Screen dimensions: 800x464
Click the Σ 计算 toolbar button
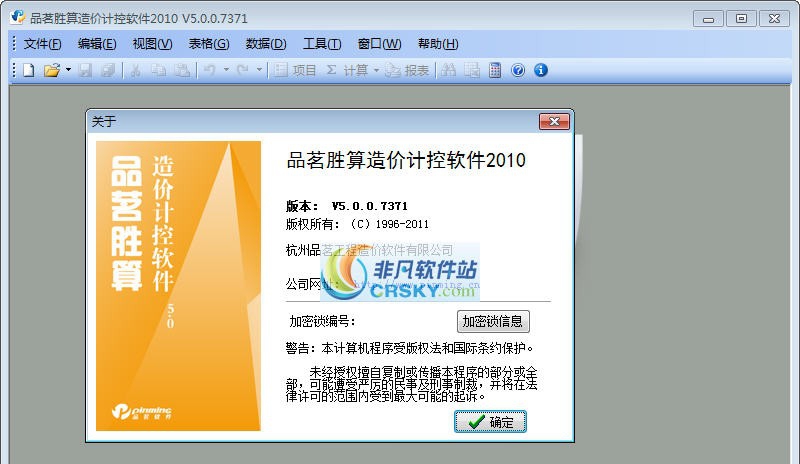347,70
